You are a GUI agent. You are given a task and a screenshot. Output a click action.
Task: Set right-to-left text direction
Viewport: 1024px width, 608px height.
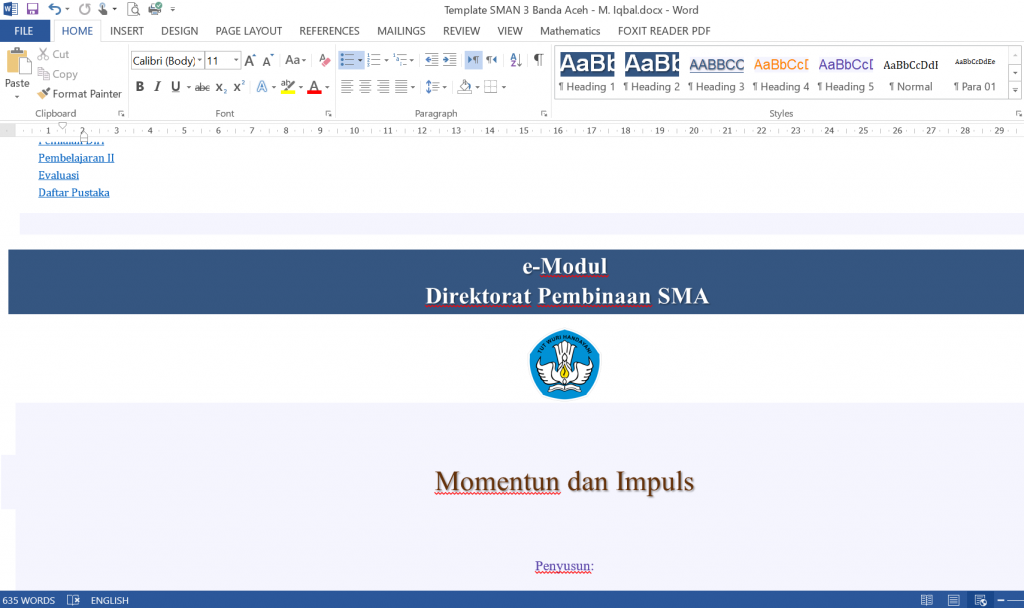pos(492,60)
